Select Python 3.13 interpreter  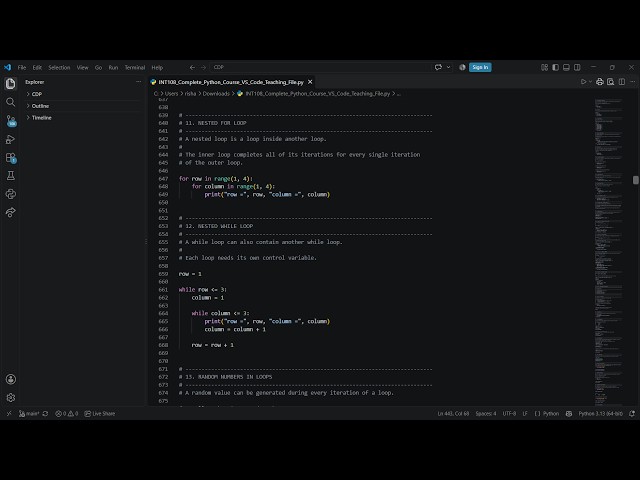point(600,413)
